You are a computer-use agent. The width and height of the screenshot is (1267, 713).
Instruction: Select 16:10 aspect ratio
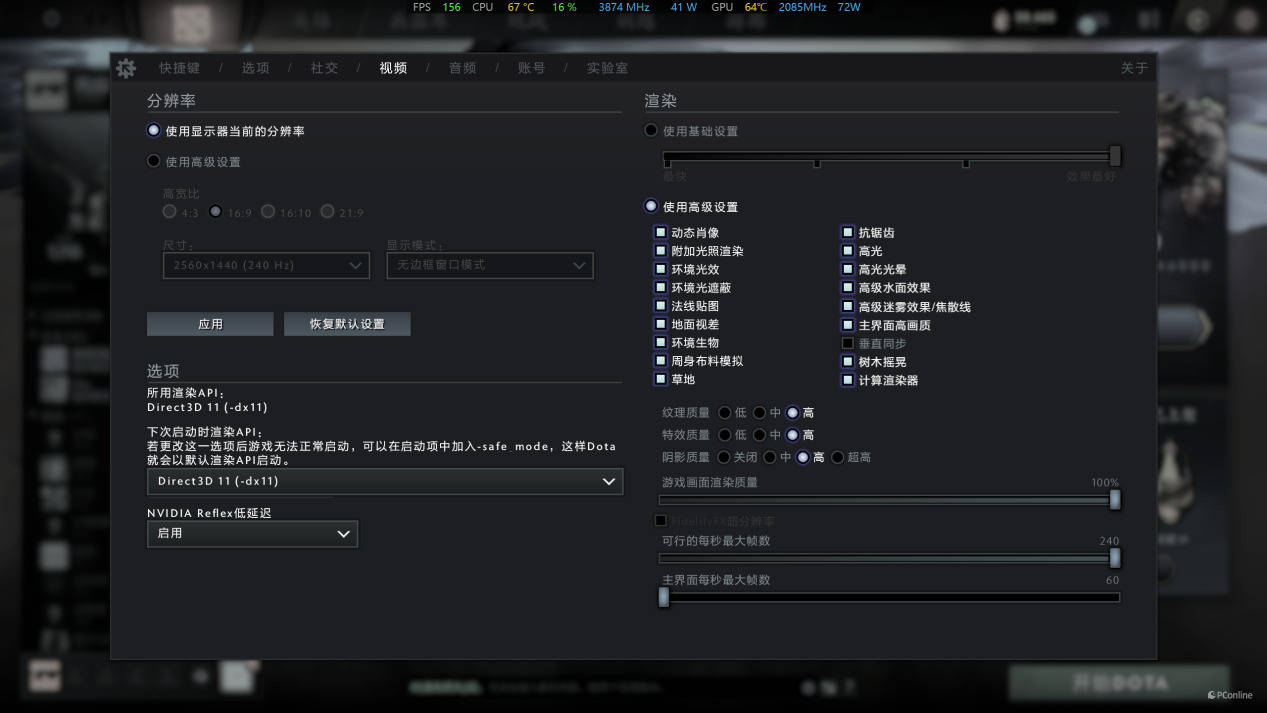(268, 212)
